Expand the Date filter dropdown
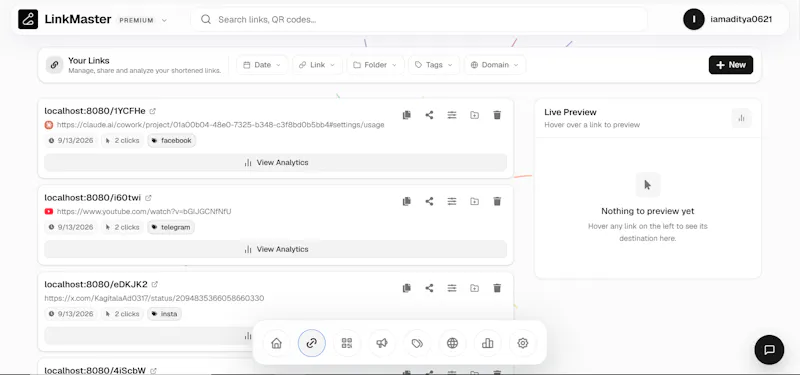Viewport: 800px width, 375px height. 262,65
